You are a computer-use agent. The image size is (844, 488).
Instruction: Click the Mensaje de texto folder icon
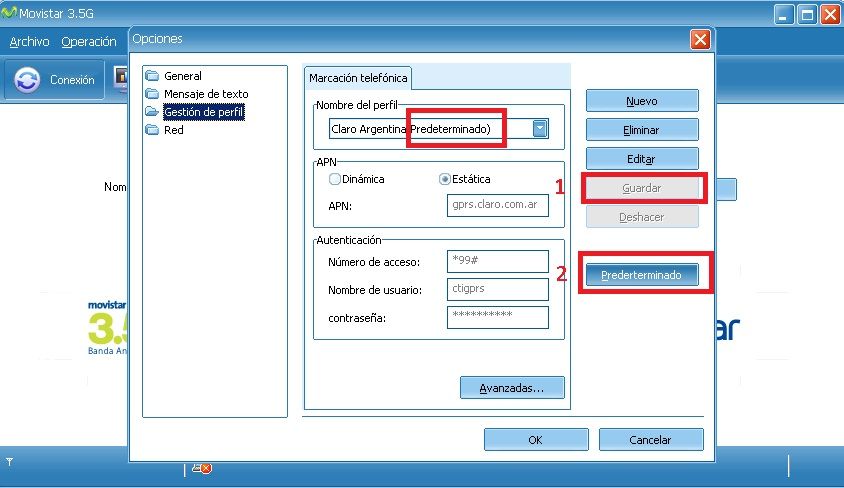(152, 94)
